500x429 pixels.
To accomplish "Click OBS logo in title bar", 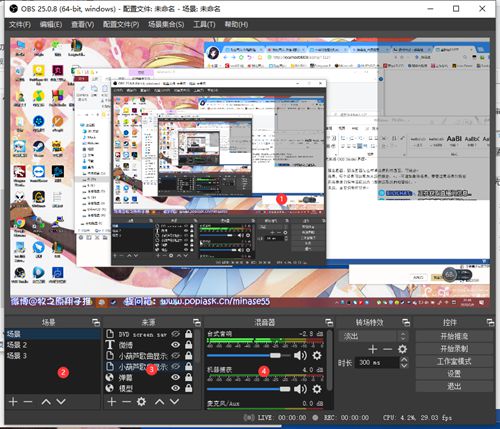I will [x=13, y=9].
